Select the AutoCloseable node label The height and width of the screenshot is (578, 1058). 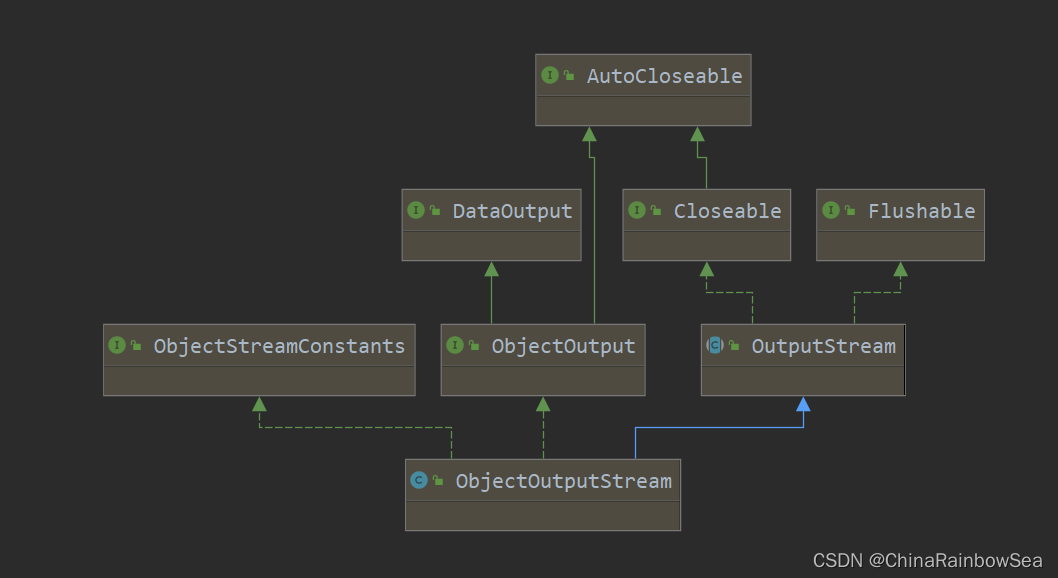tap(664, 76)
